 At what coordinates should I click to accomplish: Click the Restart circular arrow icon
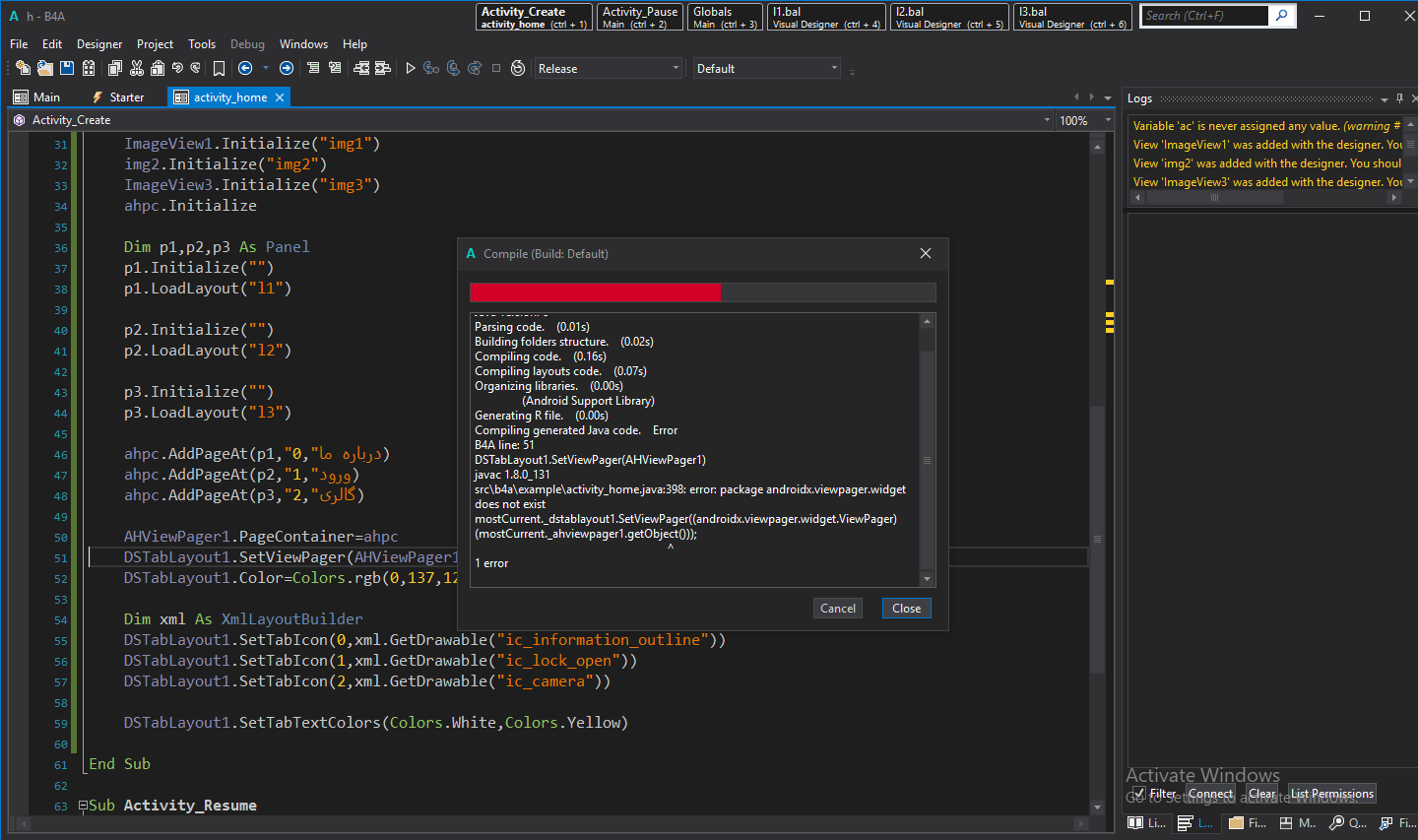point(518,68)
